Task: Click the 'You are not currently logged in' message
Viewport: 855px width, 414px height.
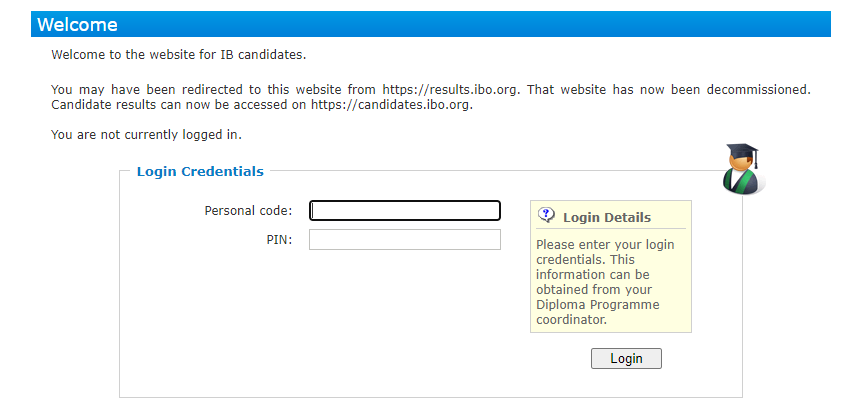Action: [146, 134]
